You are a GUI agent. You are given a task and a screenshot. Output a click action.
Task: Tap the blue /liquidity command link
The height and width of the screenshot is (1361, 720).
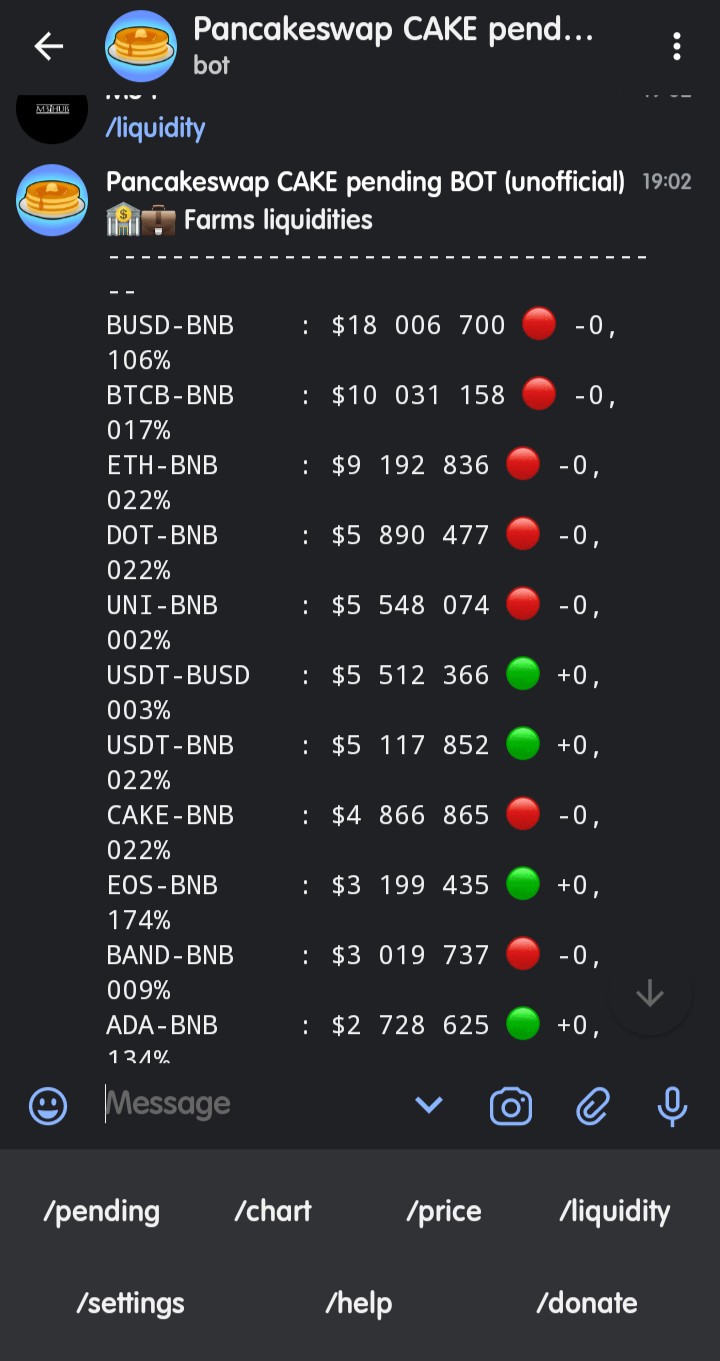(x=155, y=128)
